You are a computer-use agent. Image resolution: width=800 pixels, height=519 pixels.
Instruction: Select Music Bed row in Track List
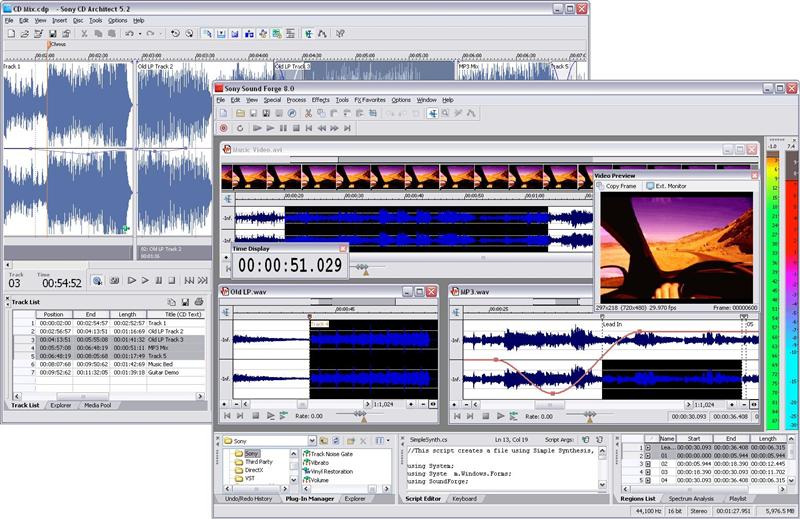tap(110, 364)
